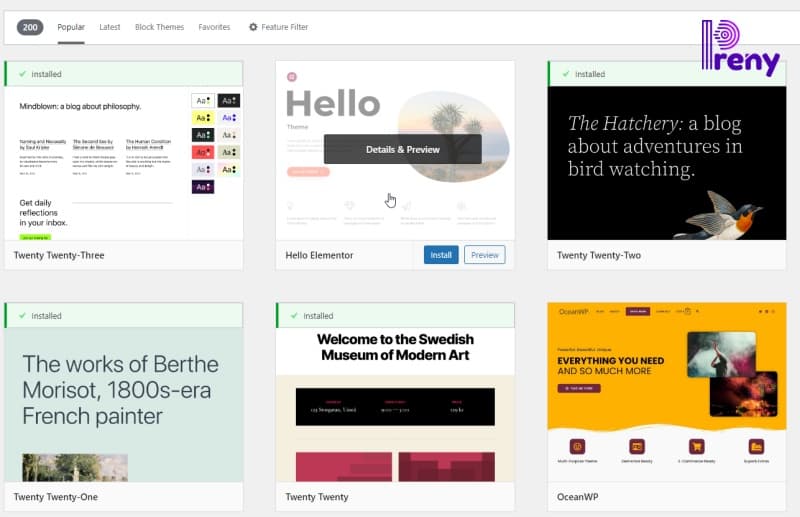Open Details & Preview for Hello Elementor
Screen dimensions: 800x517
403,150
